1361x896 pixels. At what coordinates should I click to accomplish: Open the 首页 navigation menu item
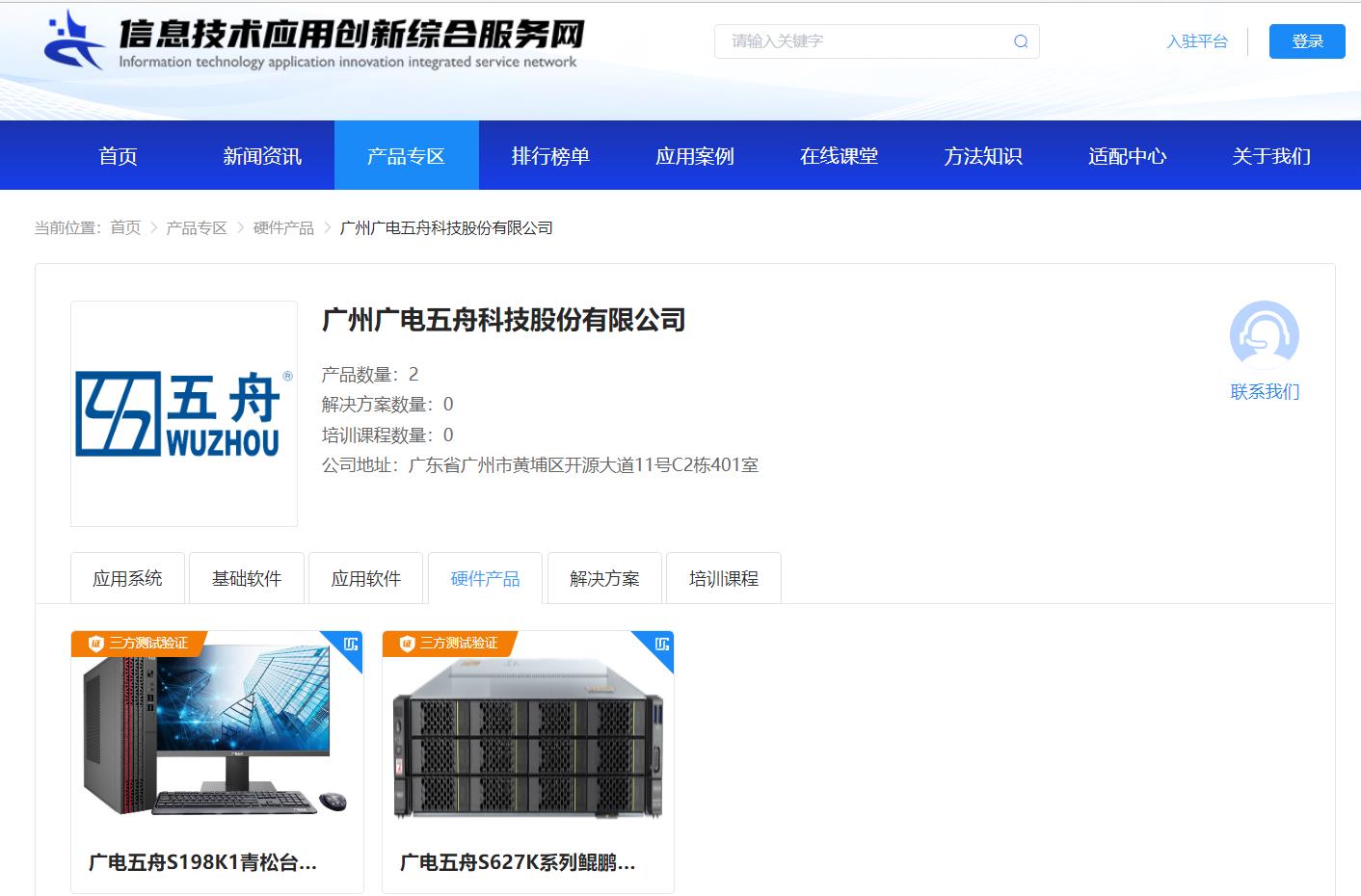pos(118,156)
